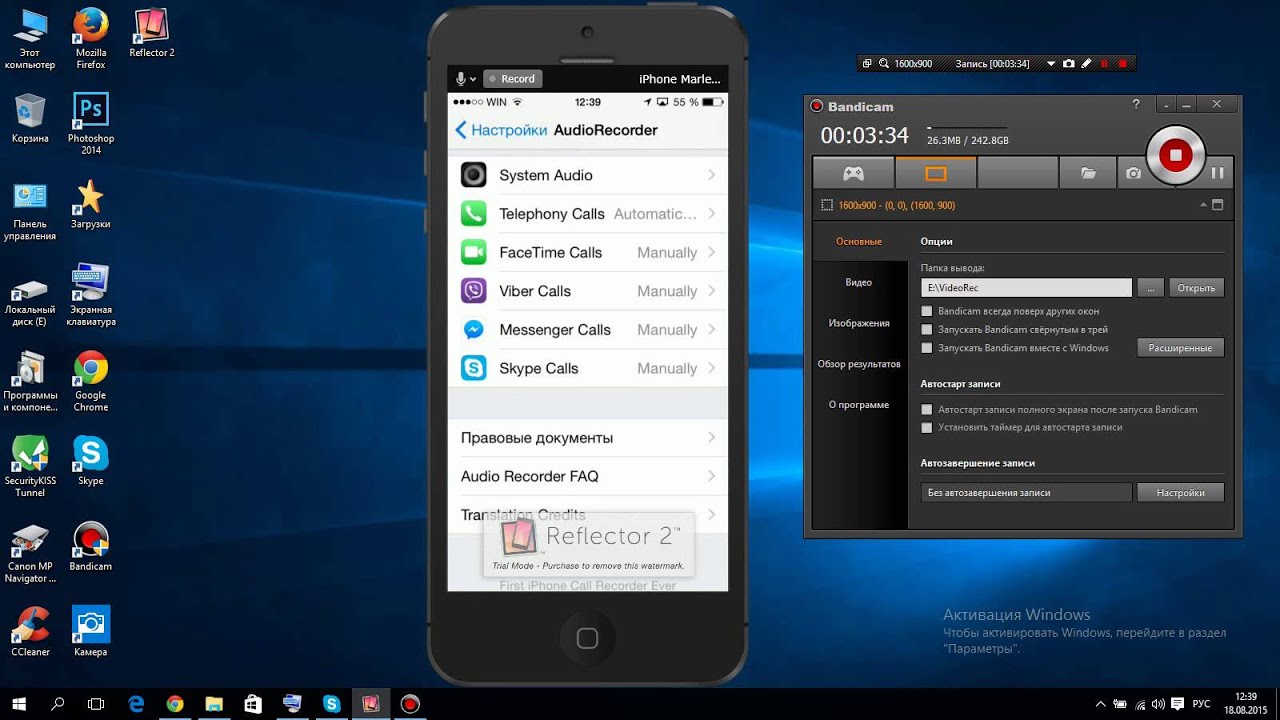Enable Установить таймер для автостарта записи
The height and width of the screenshot is (720, 1280).
(x=927, y=427)
